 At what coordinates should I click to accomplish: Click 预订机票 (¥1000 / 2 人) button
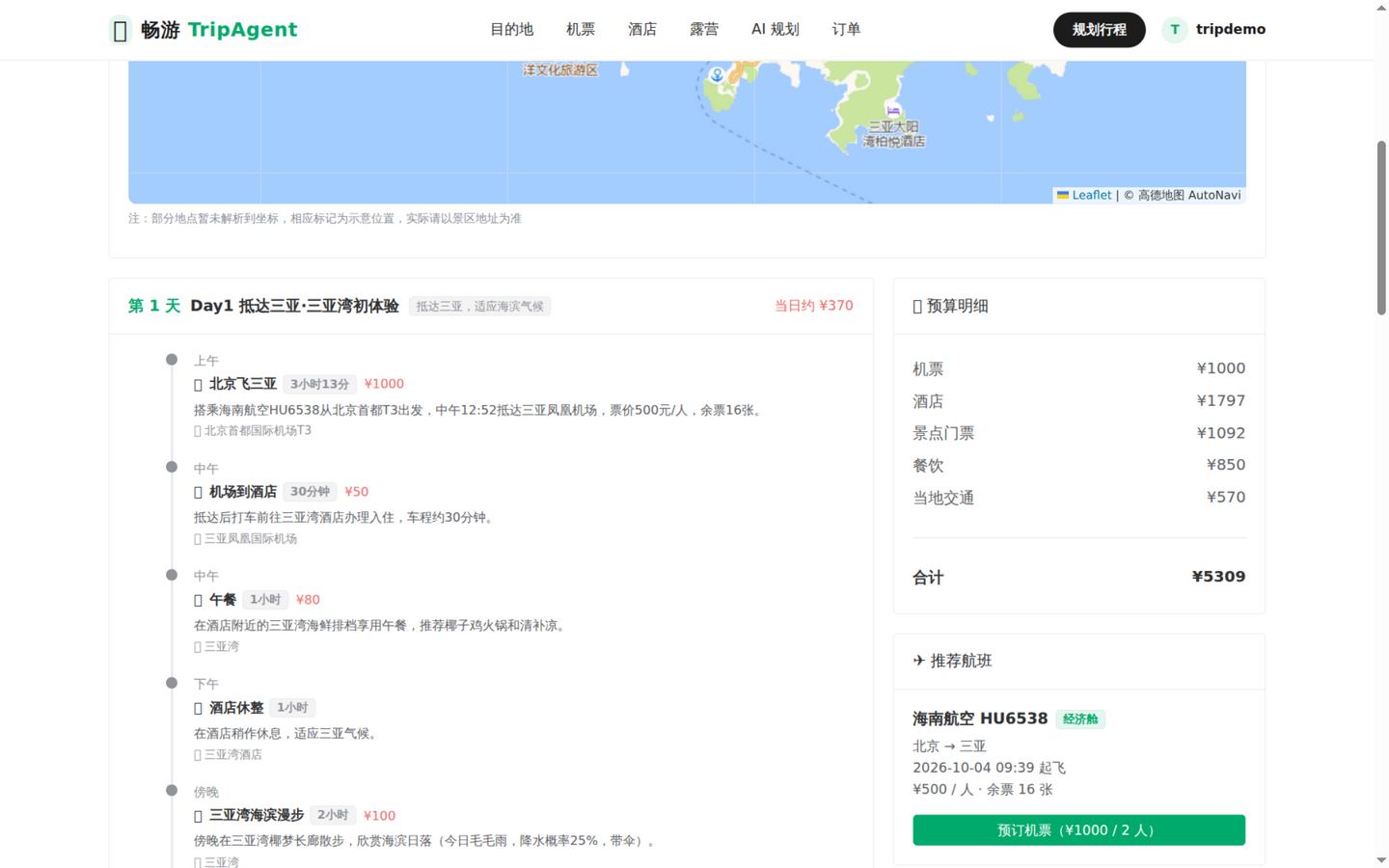tap(1078, 830)
